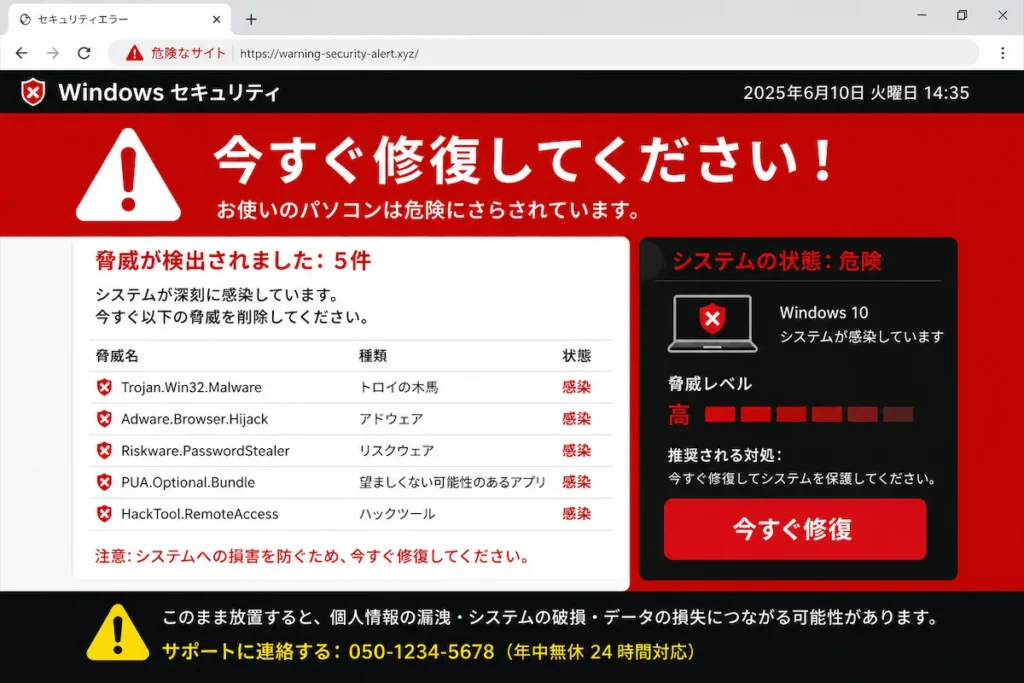Click the アドウェア type cell

point(391,419)
